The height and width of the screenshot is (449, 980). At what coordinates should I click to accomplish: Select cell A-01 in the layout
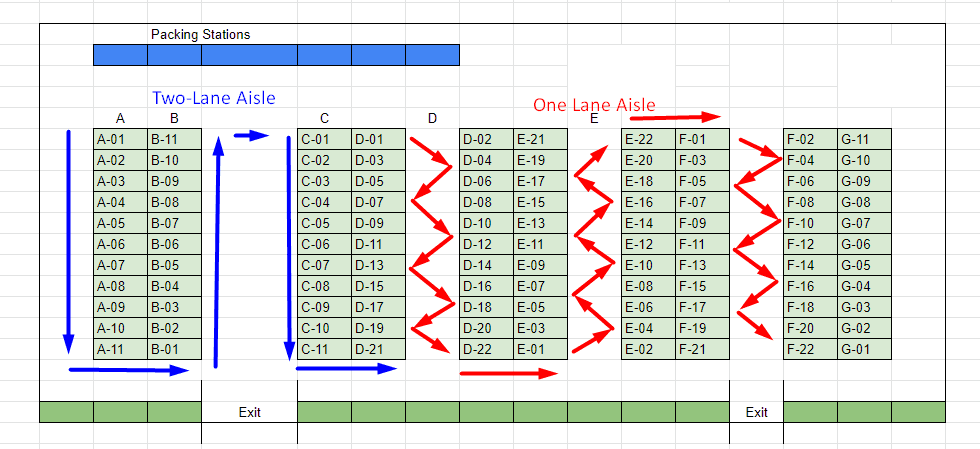coord(121,139)
